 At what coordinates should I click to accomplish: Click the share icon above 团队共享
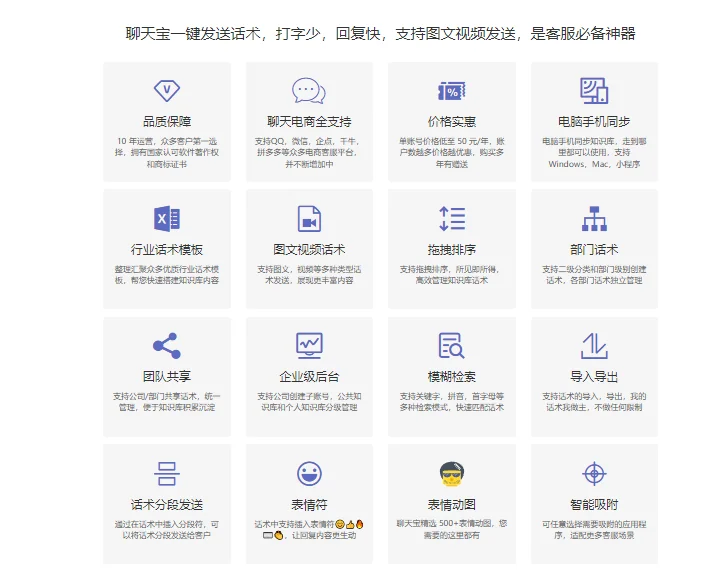[x=167, y=345]
